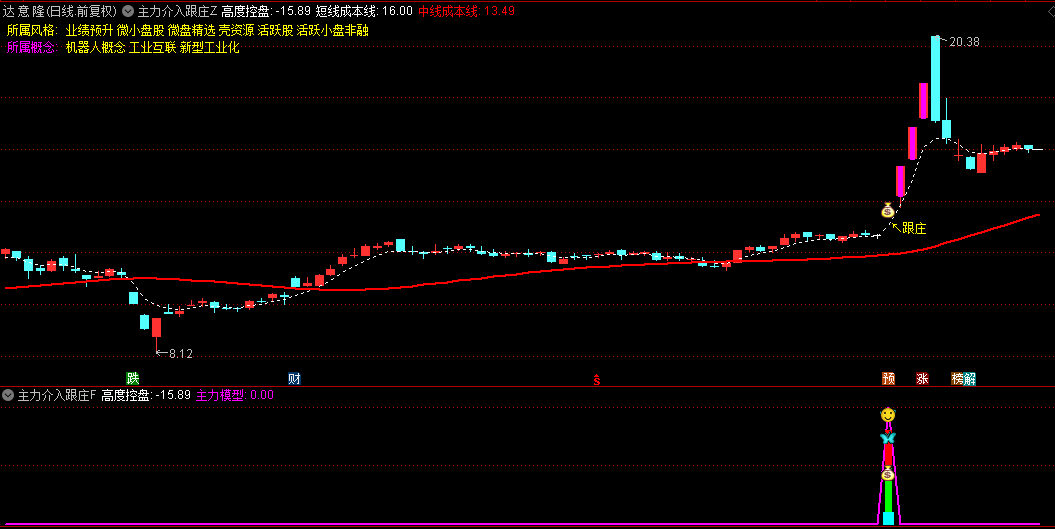Viewport: 1055px width, 529px height.
Task: Click the red S marker on the timeline
Action: click(x=596, y=380)
